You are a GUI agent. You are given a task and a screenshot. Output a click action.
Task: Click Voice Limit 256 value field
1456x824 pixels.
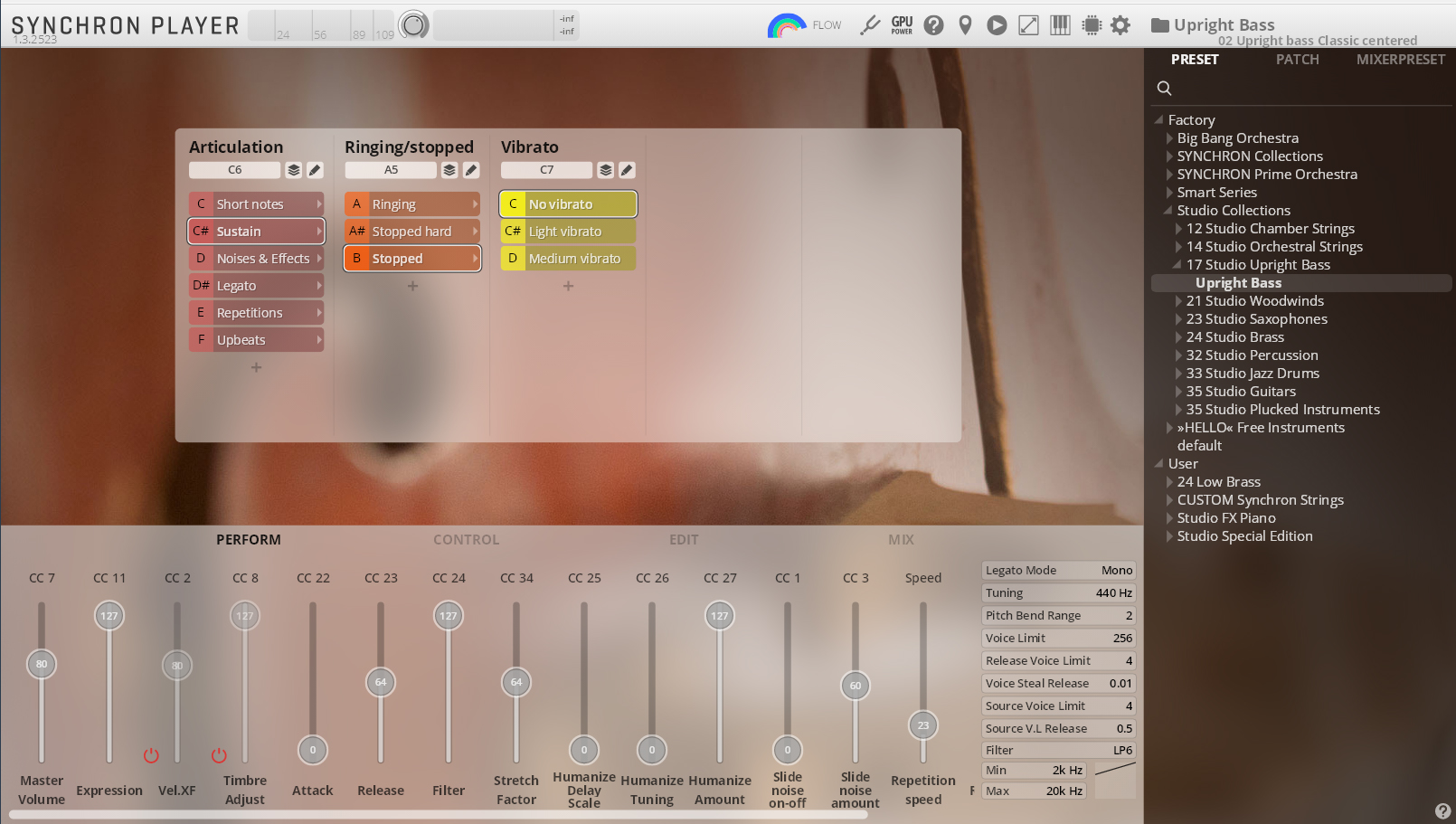(1058, 639)
